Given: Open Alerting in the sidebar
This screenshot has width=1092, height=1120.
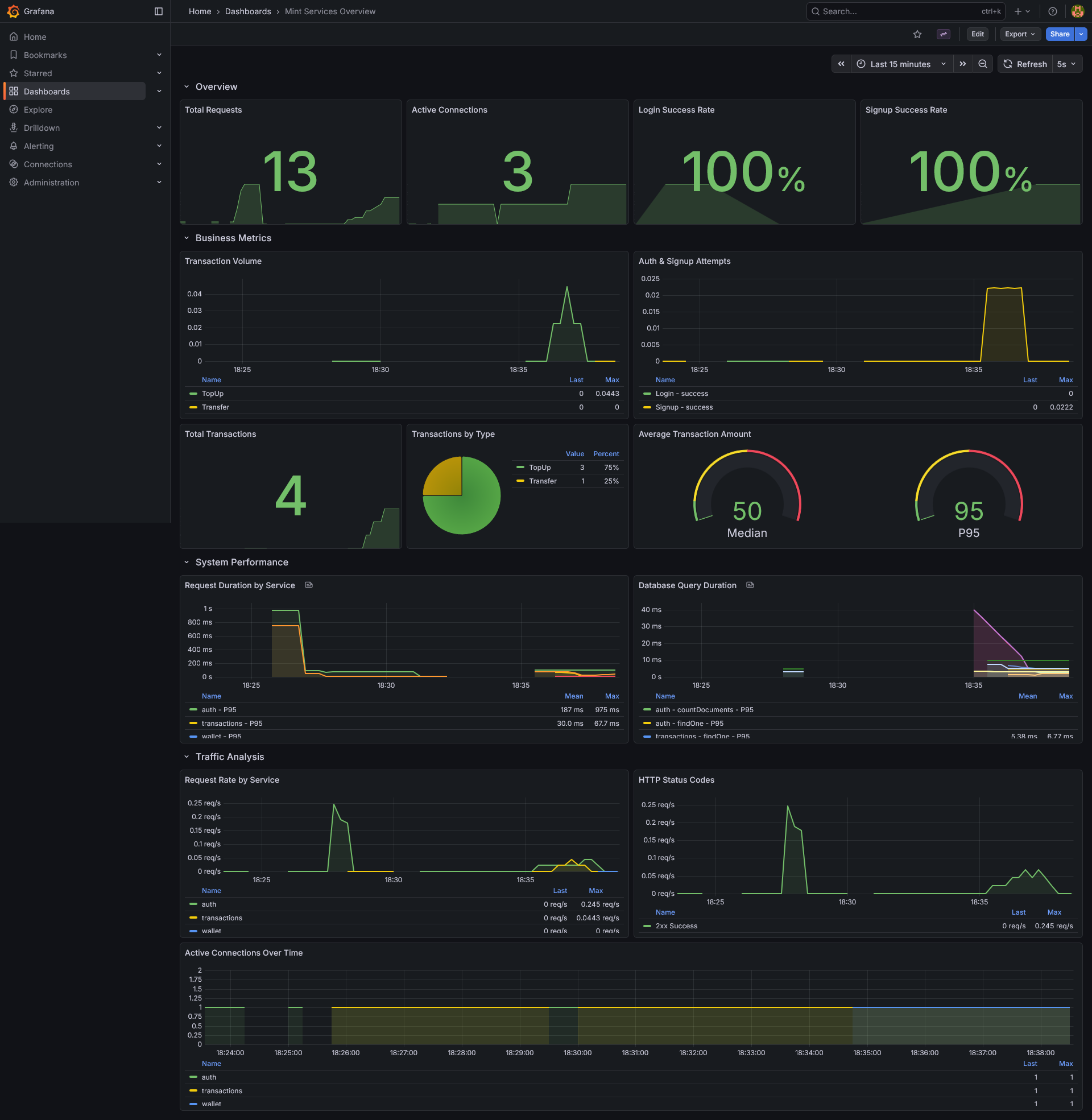Looking at the screenshot, I should (x=40, y=146).
